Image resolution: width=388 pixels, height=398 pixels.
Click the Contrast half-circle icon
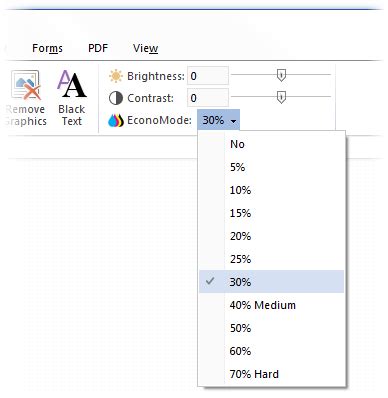tap(116, 98)
